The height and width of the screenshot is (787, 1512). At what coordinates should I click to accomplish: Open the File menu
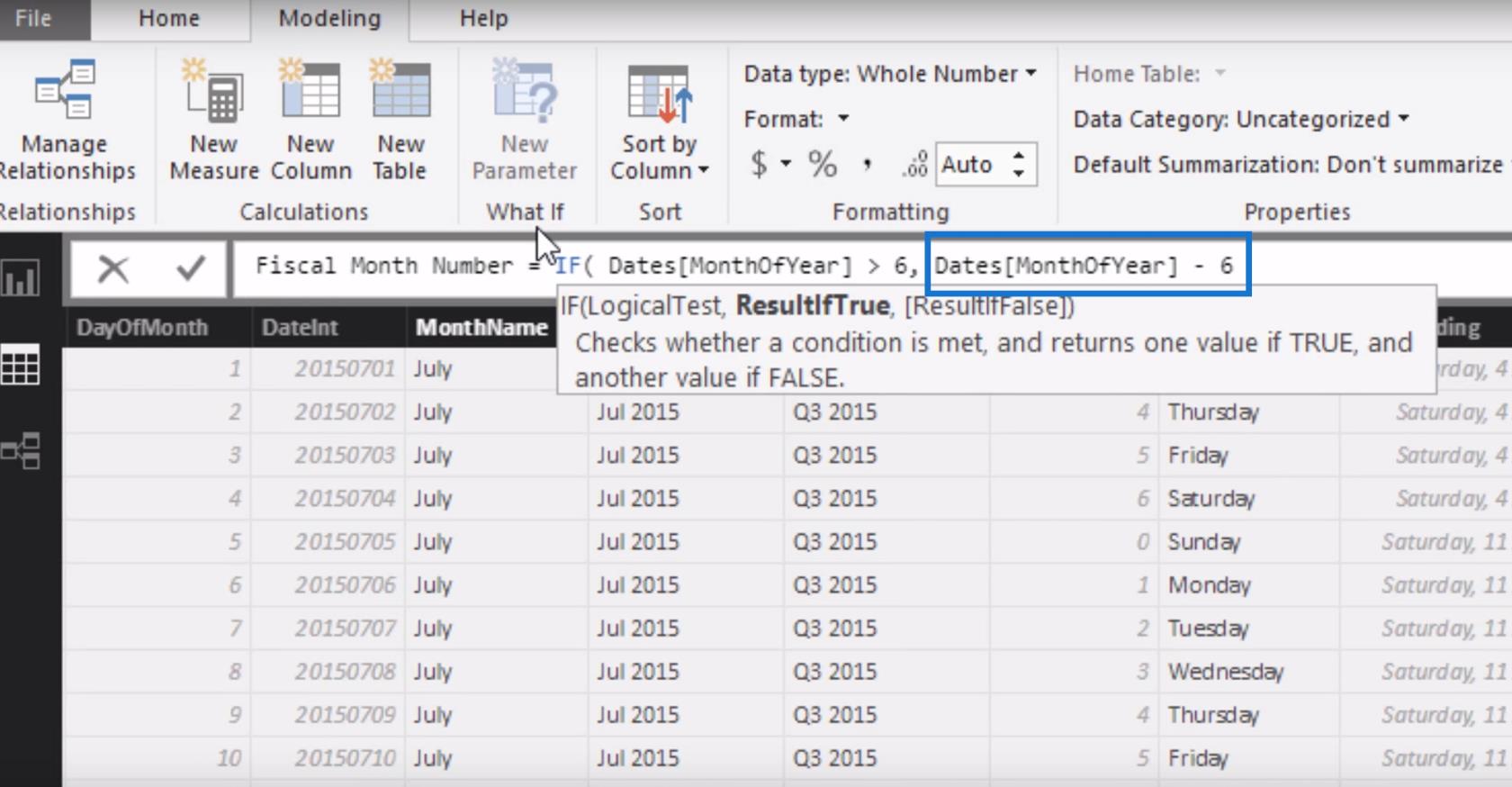[x=34, y=19]
